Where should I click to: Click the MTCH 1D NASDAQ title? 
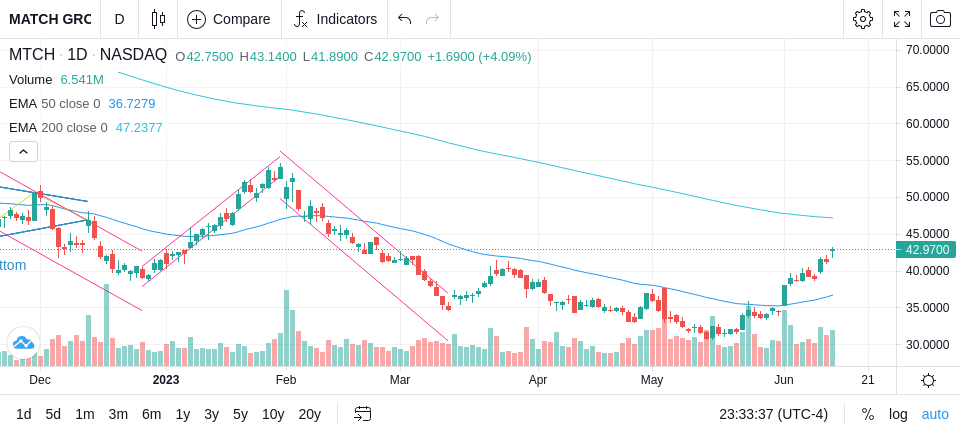click(88, 55)
